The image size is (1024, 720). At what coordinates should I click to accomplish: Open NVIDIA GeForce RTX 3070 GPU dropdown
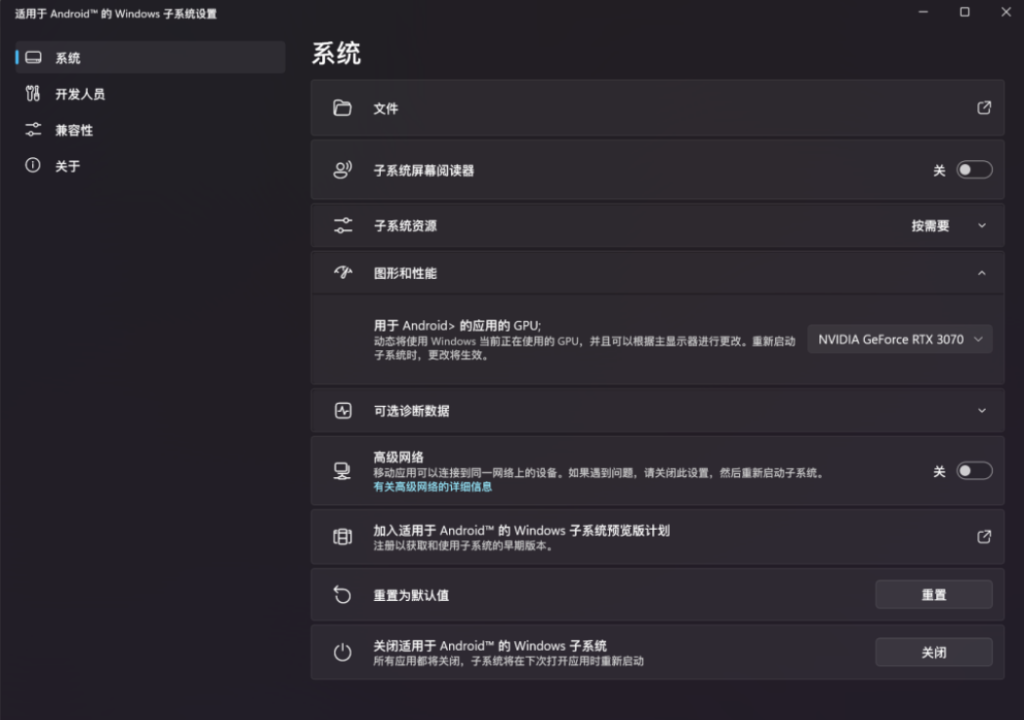pyautogui.click(x=900, y=339)
